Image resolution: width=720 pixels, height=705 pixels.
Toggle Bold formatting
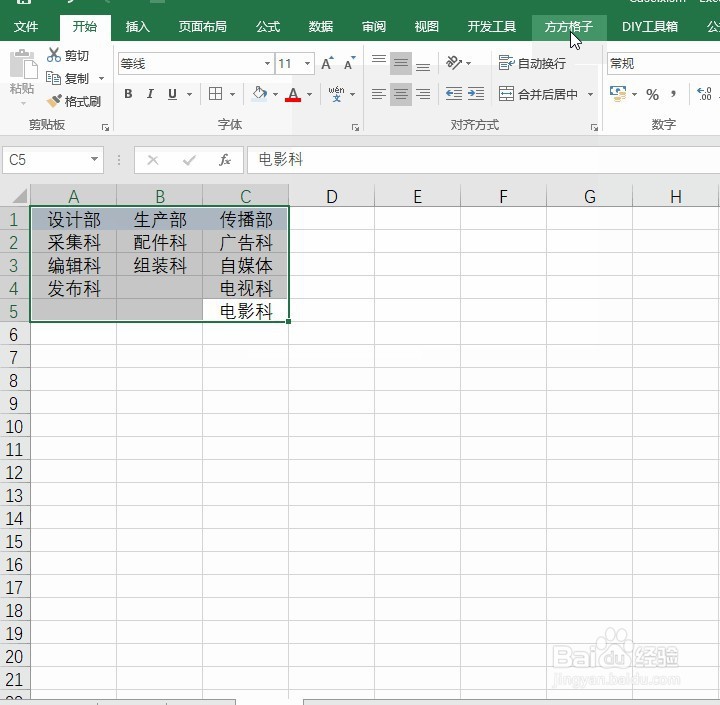click(x=129, y=94)
